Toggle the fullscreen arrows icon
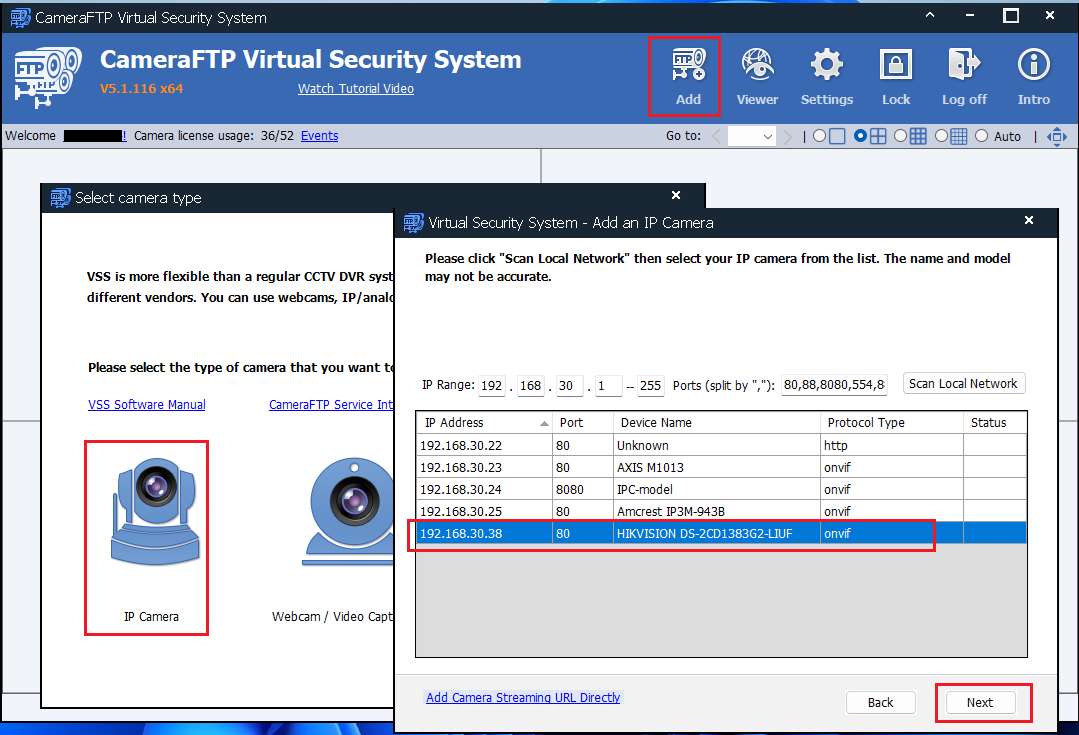Image resolution: width=1079 pixels, height=735 pixels. point(1057,136)
